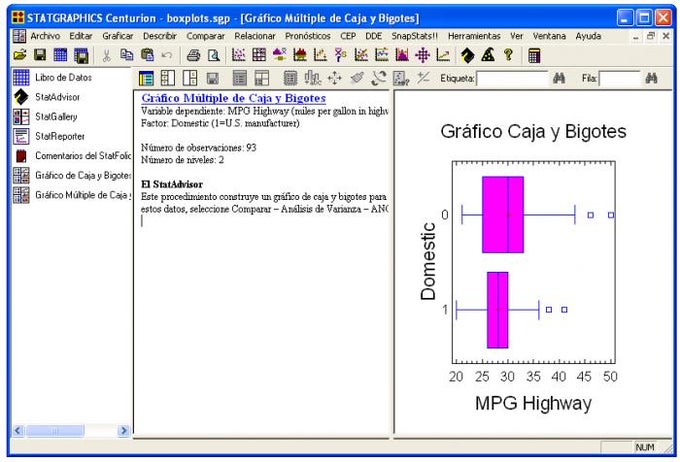This screenshot has width=680, height=462.
Task: Open the Ayuda menu
Action: coord(588,36)
